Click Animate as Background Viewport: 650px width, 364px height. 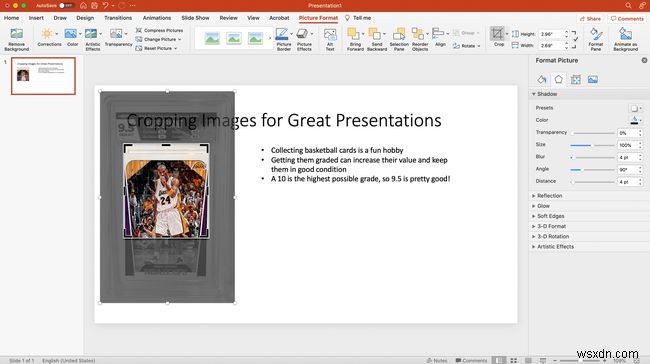point(626,39)
